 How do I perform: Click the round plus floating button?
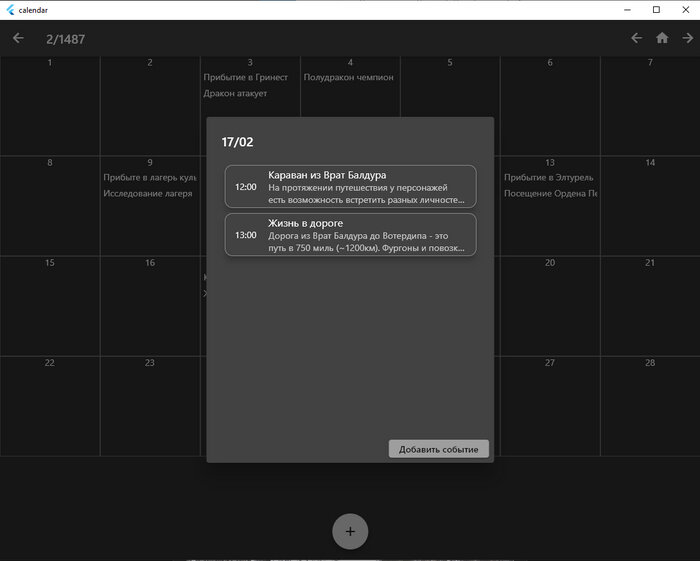[x=350, y=531]
